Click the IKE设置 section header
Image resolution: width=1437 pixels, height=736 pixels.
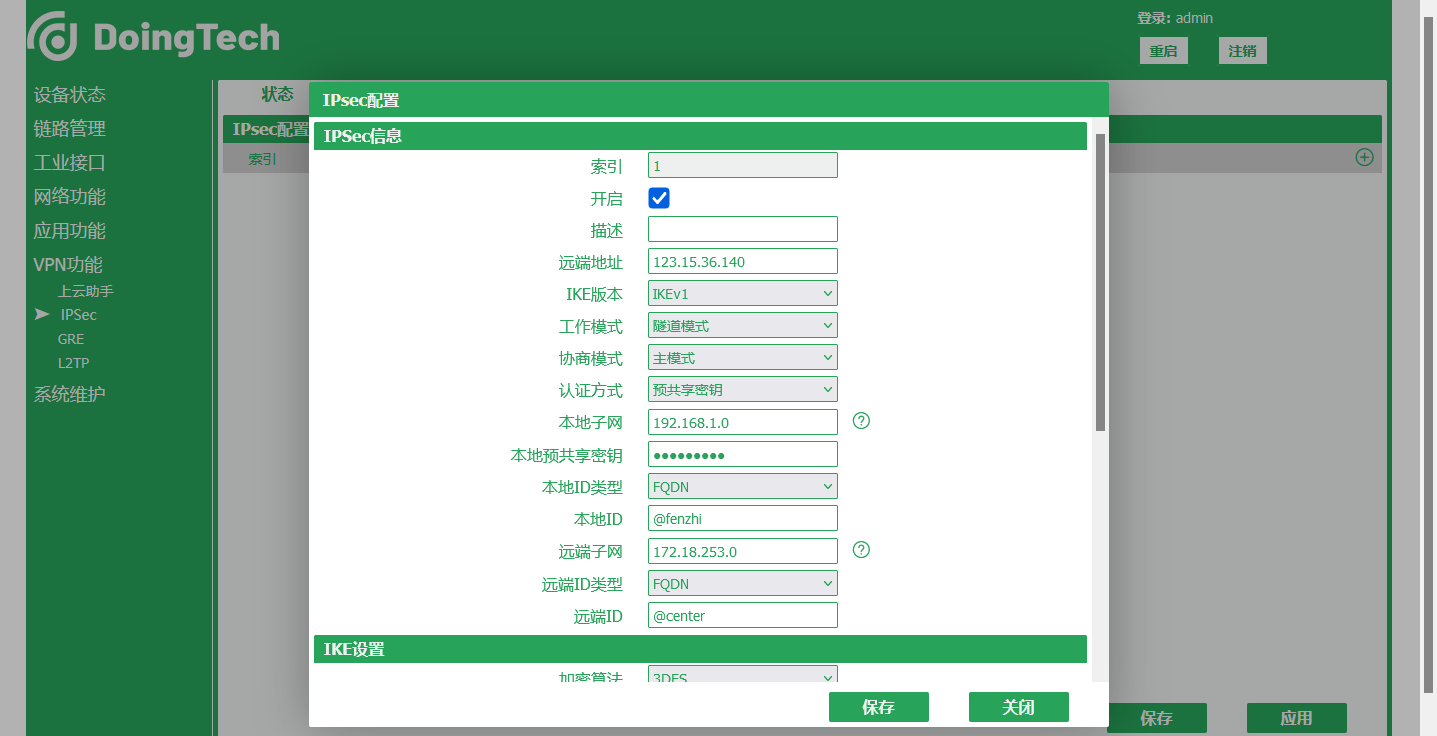[700, 649]
